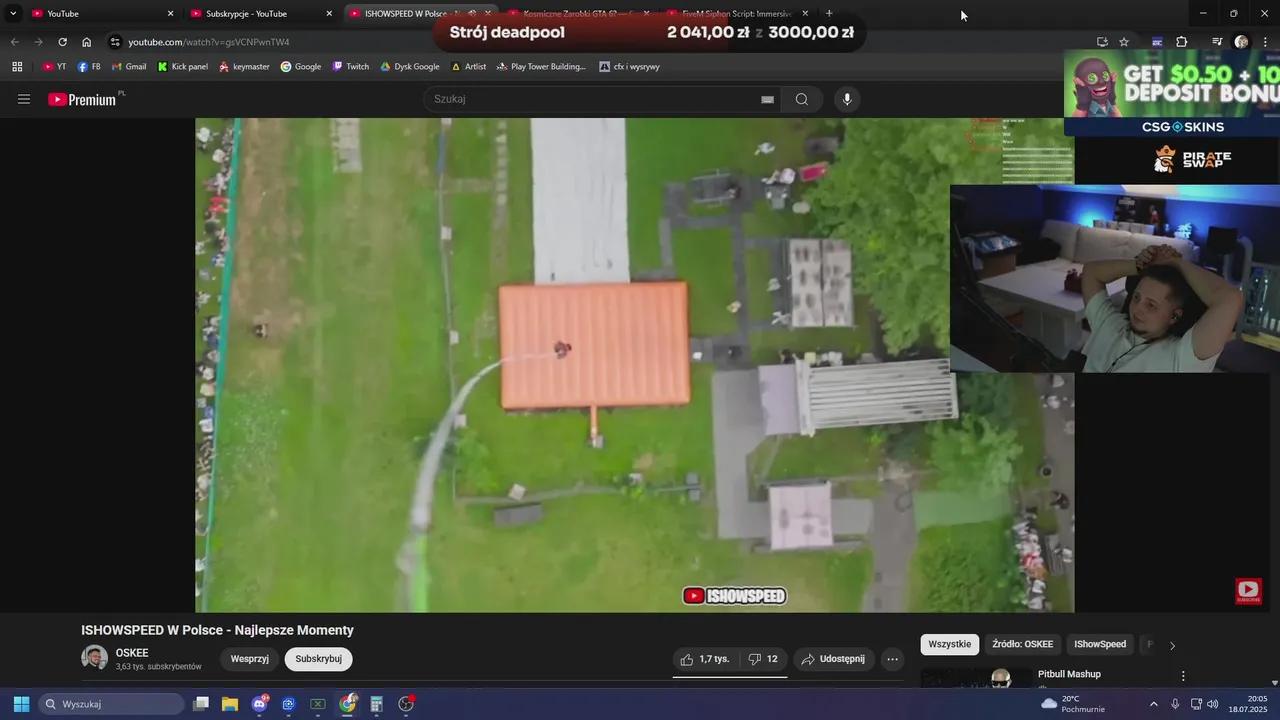Open more actions three-dot menu under video
This screenshot has height=720, width=1280.
coord(893,659)
